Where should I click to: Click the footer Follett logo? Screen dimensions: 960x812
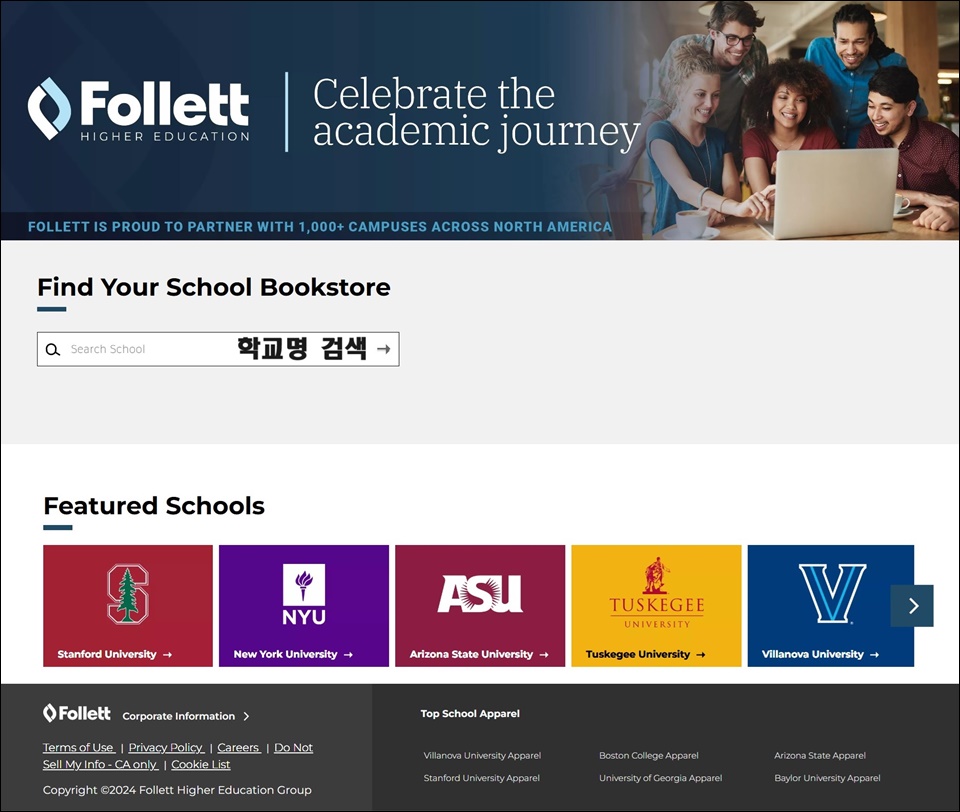point(77,713)
